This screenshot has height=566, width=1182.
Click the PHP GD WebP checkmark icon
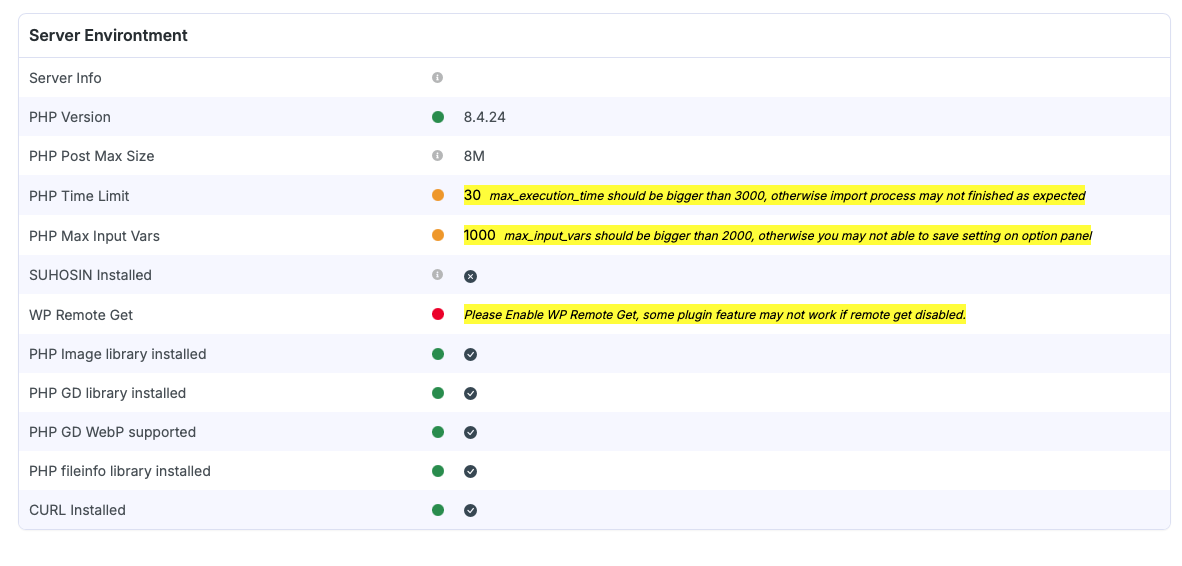coord(470,433)
